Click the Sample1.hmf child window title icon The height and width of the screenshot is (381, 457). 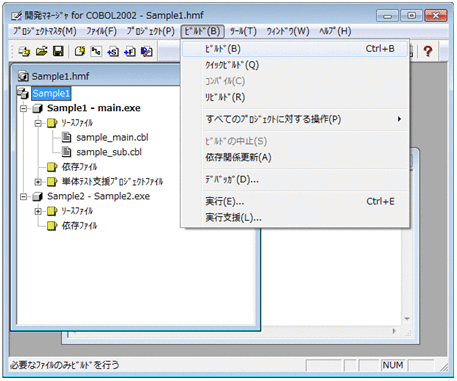click(23, 76)
